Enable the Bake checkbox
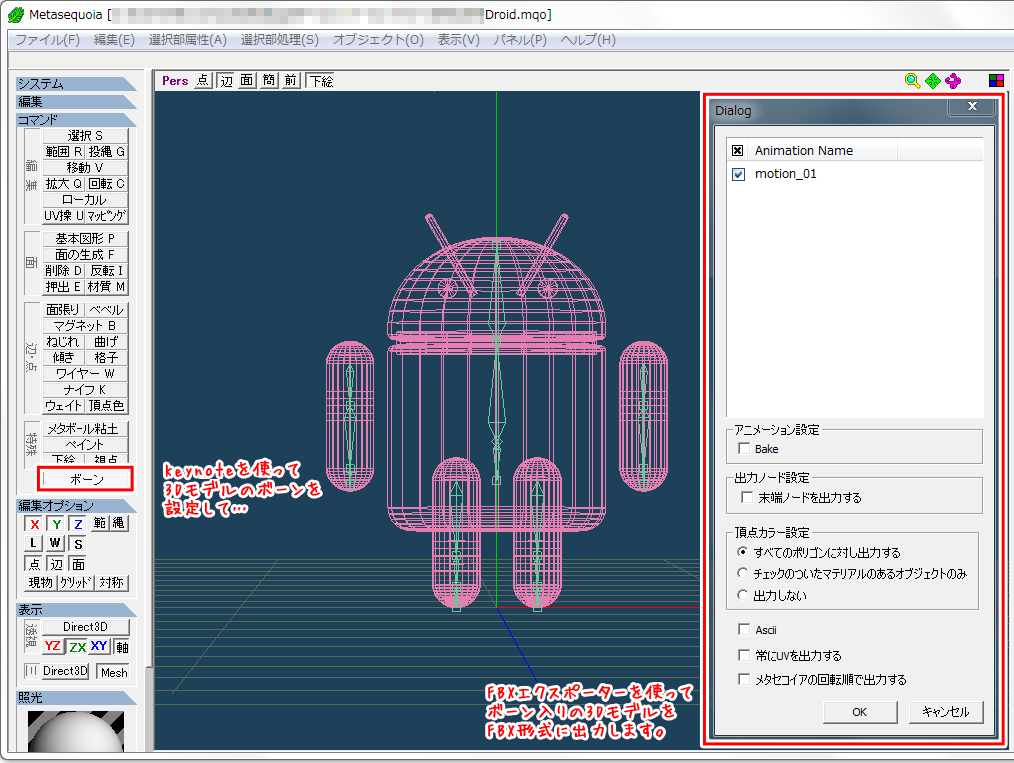Screen dimensions: 1014x763 [744, 449]
